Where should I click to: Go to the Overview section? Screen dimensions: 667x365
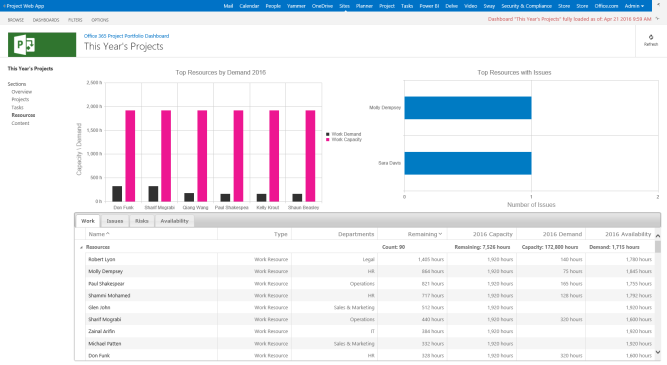[x=22, y=92]
